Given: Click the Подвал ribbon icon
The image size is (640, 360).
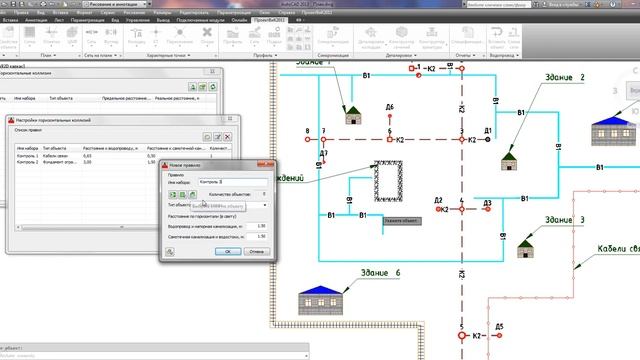Looking at the screenshot, I should [x=274, y=36].
